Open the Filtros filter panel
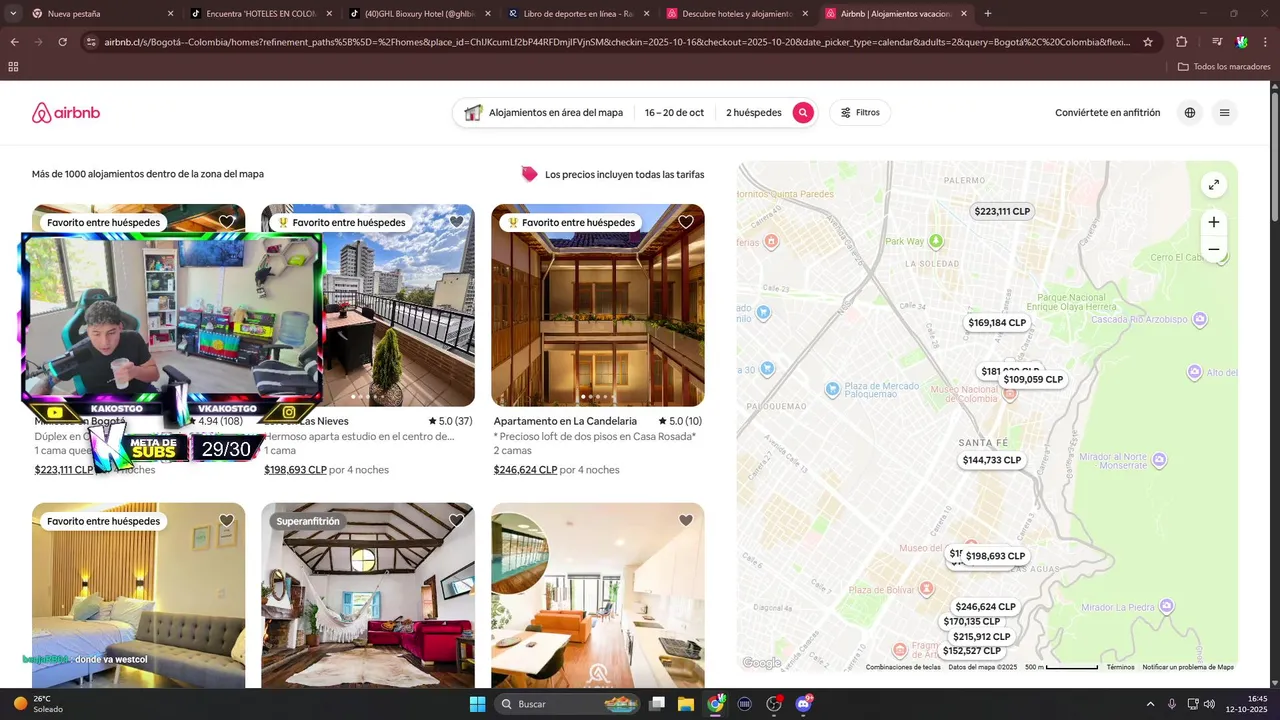Image resolution: width=1280 pixels, height=720 pixels. pyautogui.click(x=860, y=113)
